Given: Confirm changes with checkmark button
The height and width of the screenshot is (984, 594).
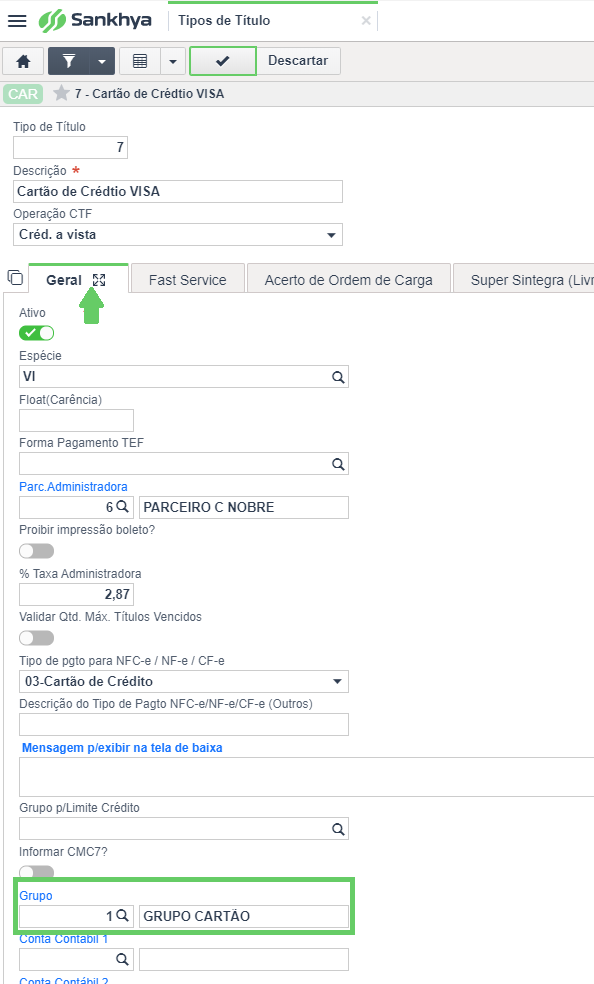Looking at the screenshot, I should pos(223,61).
